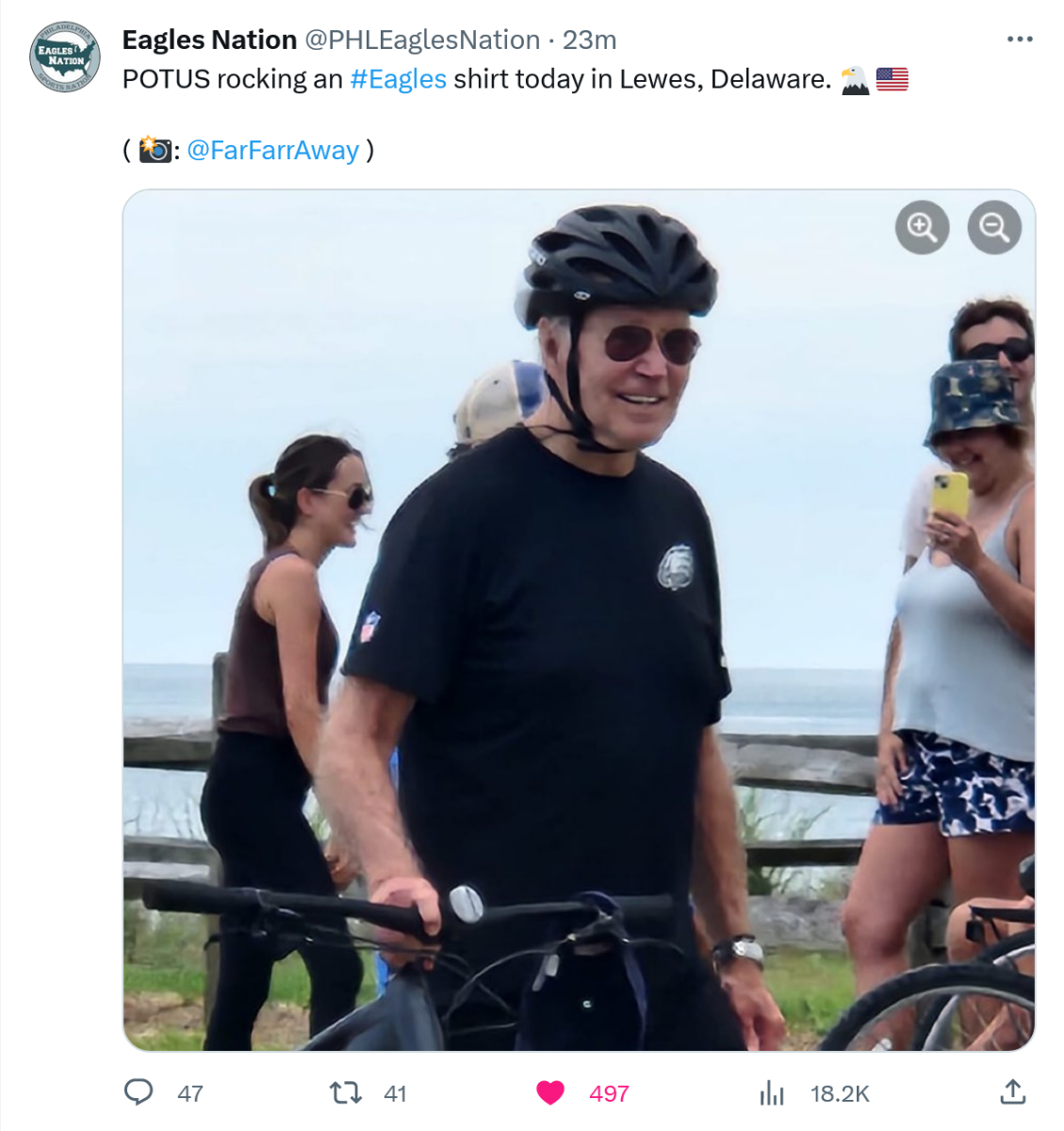Visit the @FarFarrAway photo credit mention

point(272,151)
